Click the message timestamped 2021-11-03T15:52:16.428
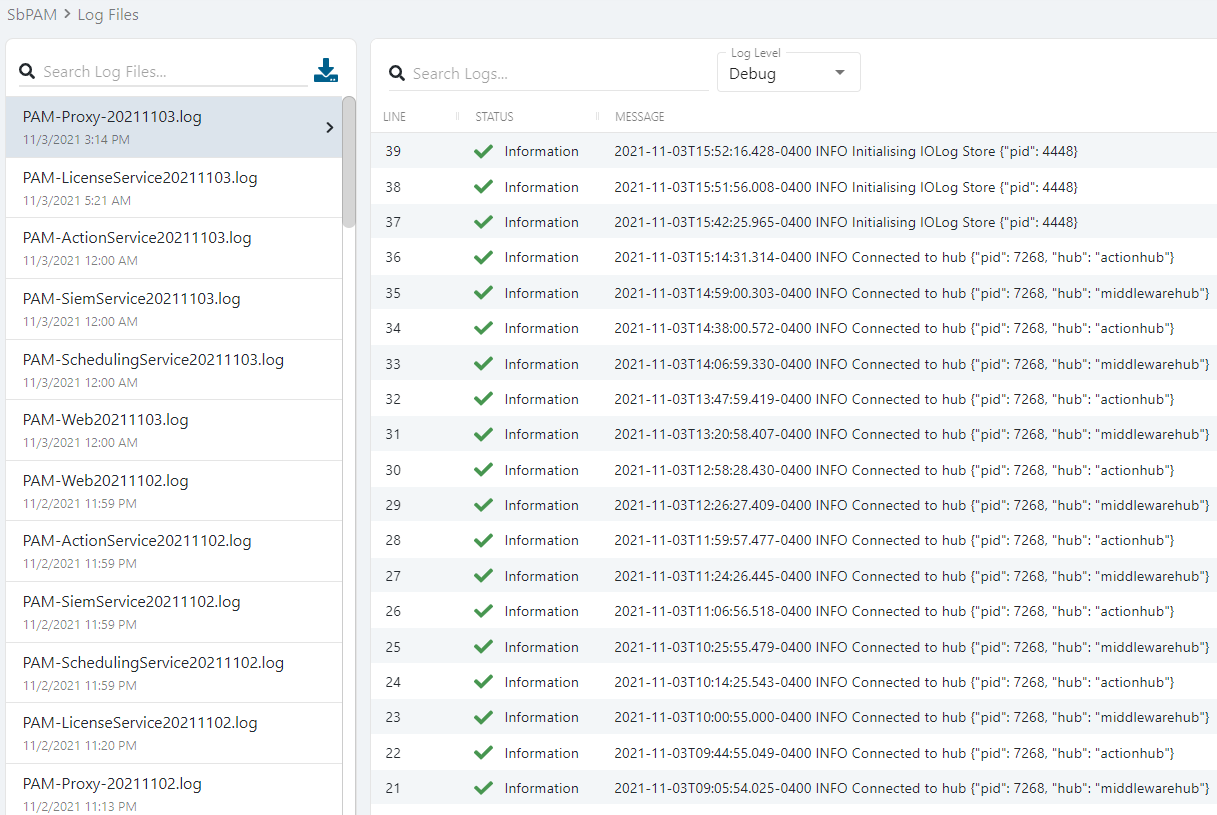This screenshot has width=1217, height=815. pyautogui.click(x=846, y=151)
